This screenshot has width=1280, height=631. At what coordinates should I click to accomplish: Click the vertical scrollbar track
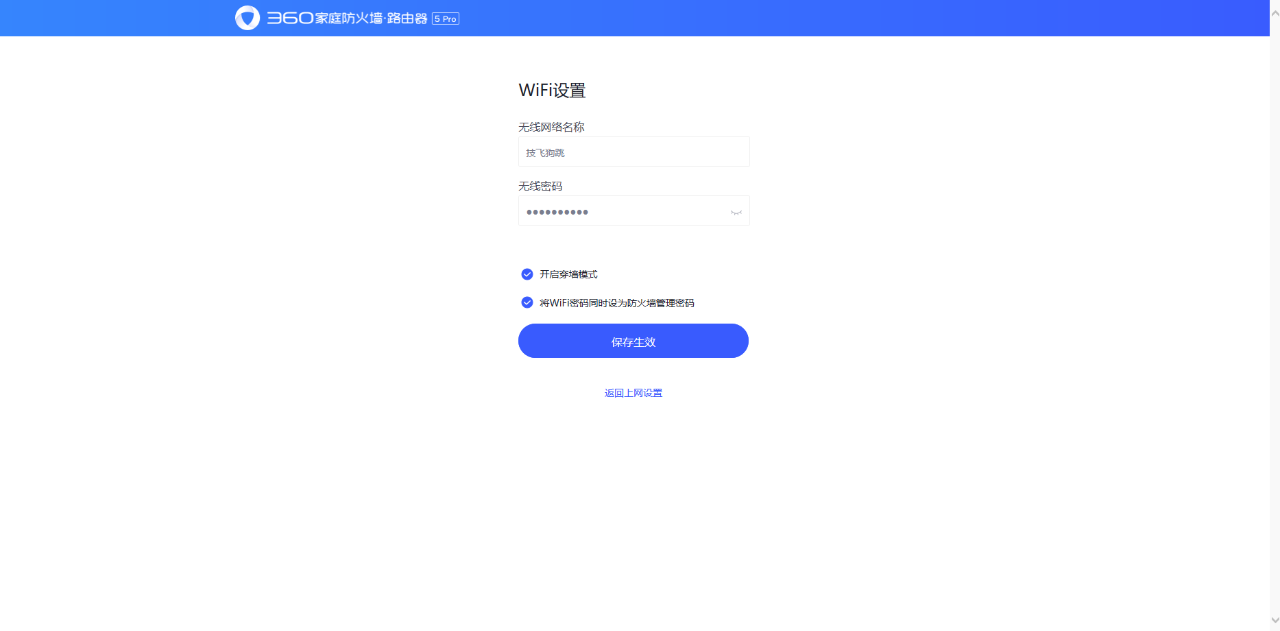(1274, 315)
